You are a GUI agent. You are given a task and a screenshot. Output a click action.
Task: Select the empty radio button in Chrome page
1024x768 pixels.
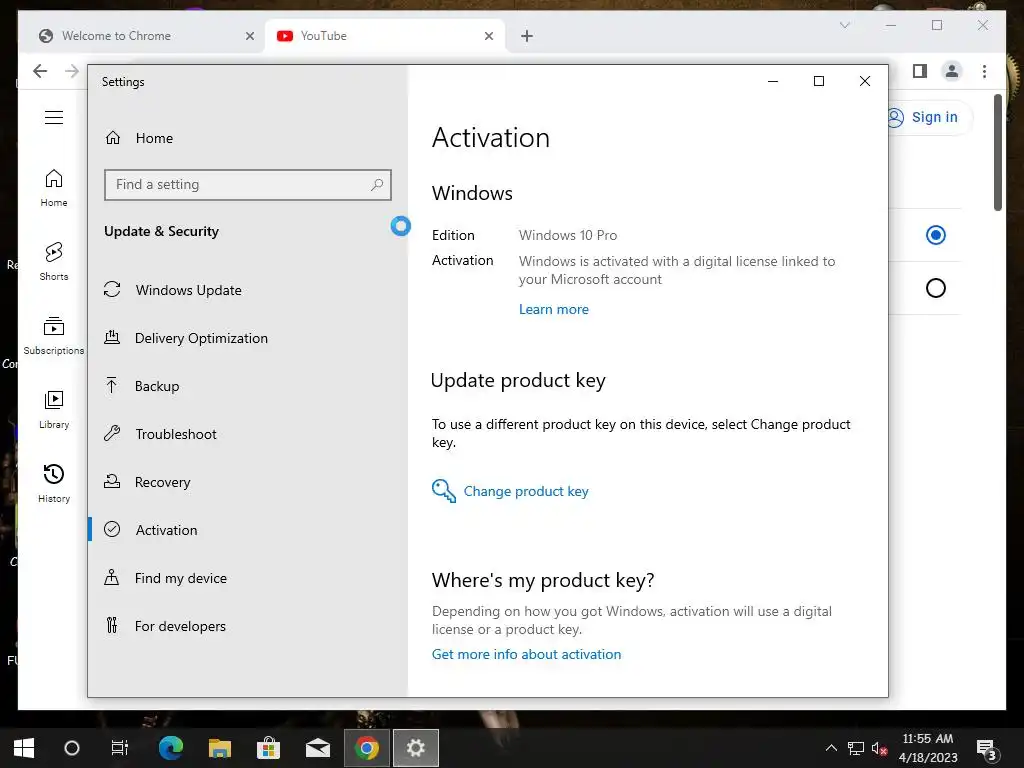(x=936, y=288)
